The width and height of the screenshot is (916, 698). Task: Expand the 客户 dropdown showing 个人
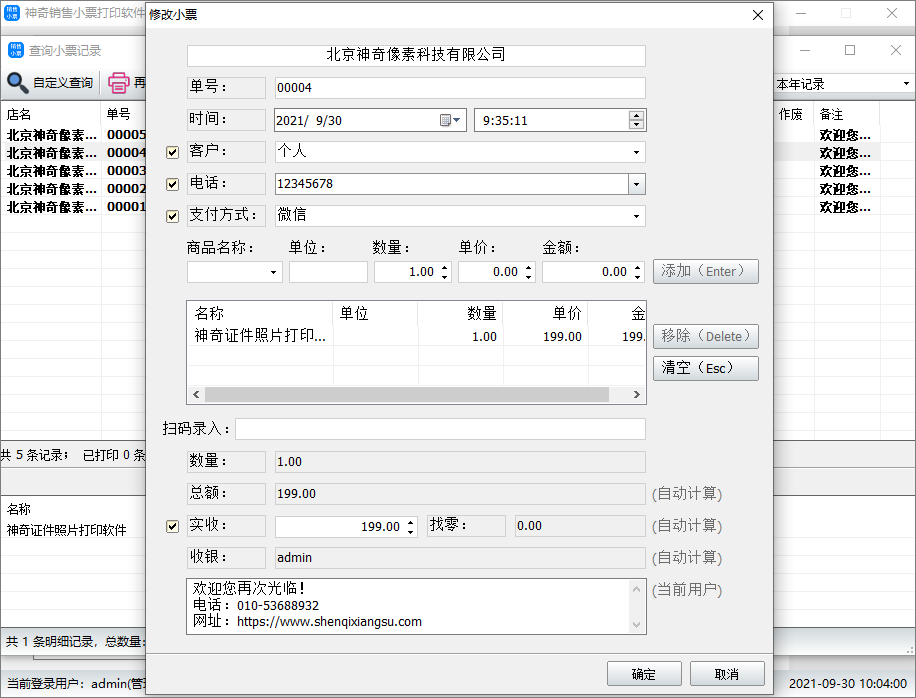coord(636,152)
